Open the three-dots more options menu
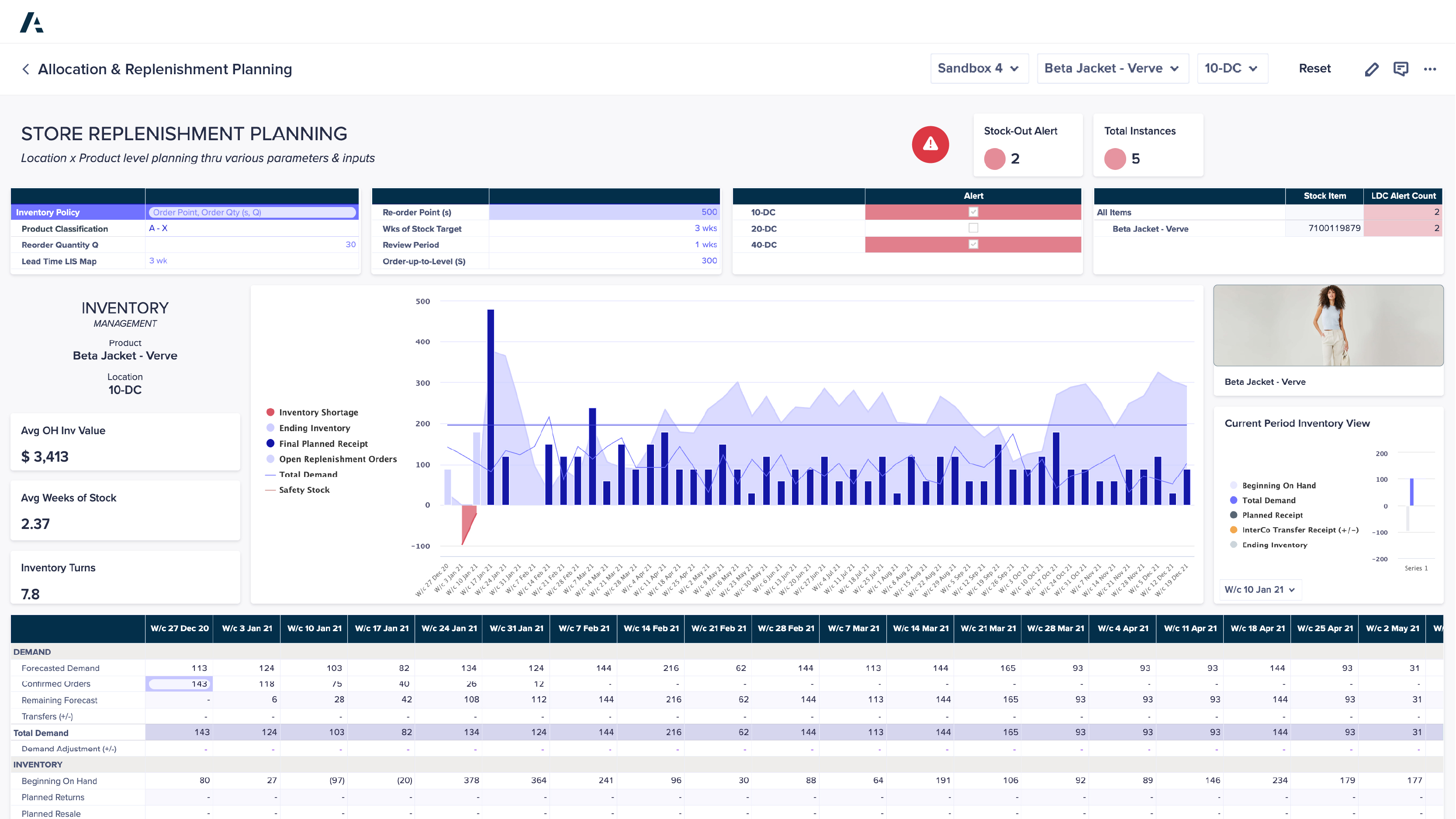Viewport: 1456px width, 819px height. click(1430, 69)
